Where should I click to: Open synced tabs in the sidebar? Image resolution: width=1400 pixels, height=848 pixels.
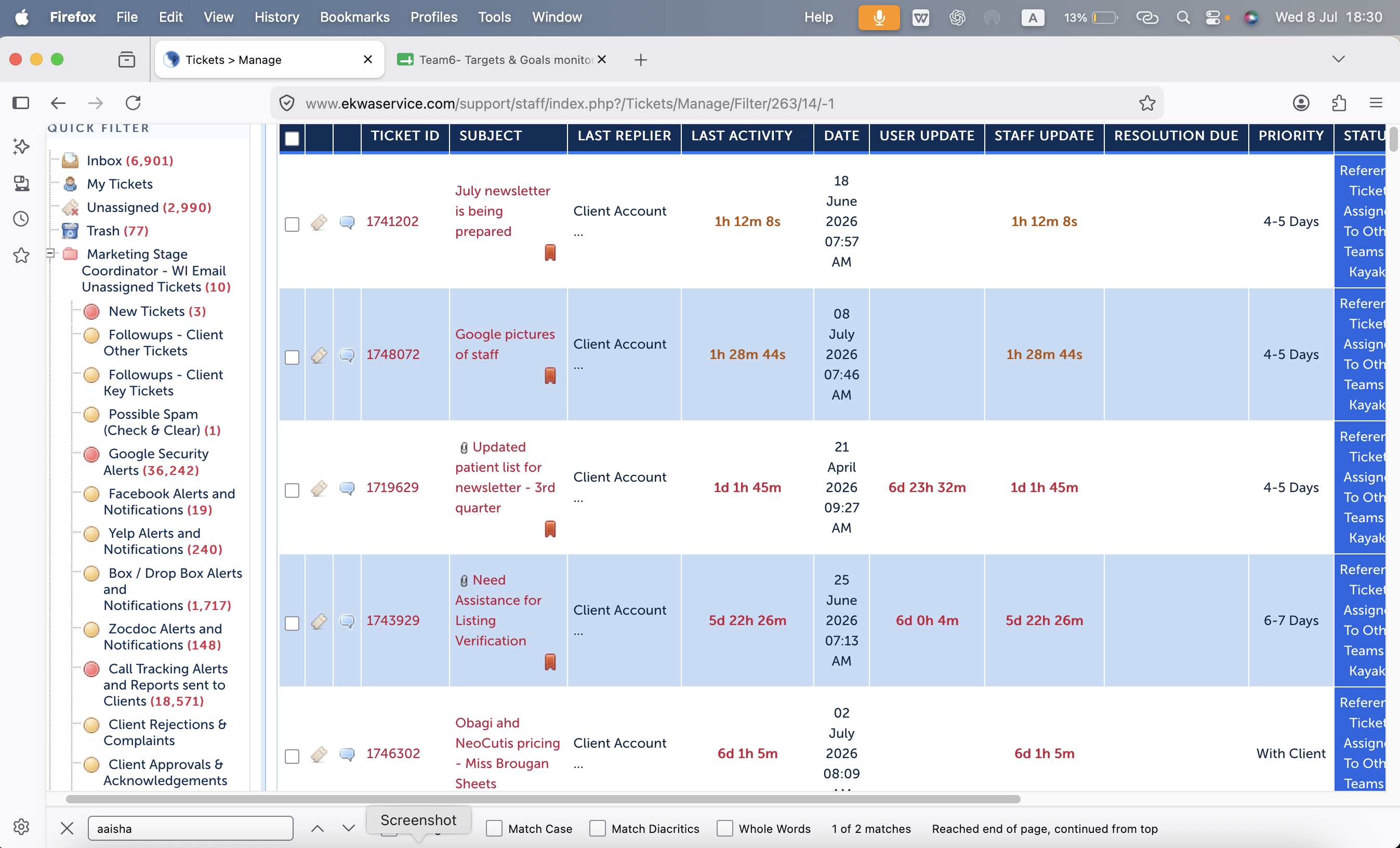[x=21, y=183]
